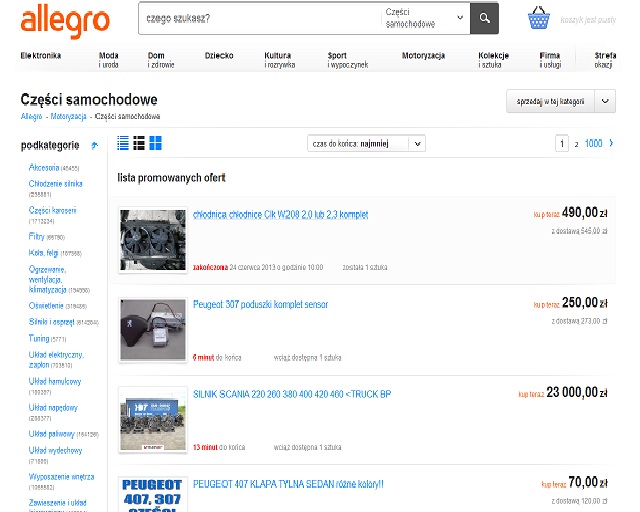Go to results page 1000

[x=593, y=143]
